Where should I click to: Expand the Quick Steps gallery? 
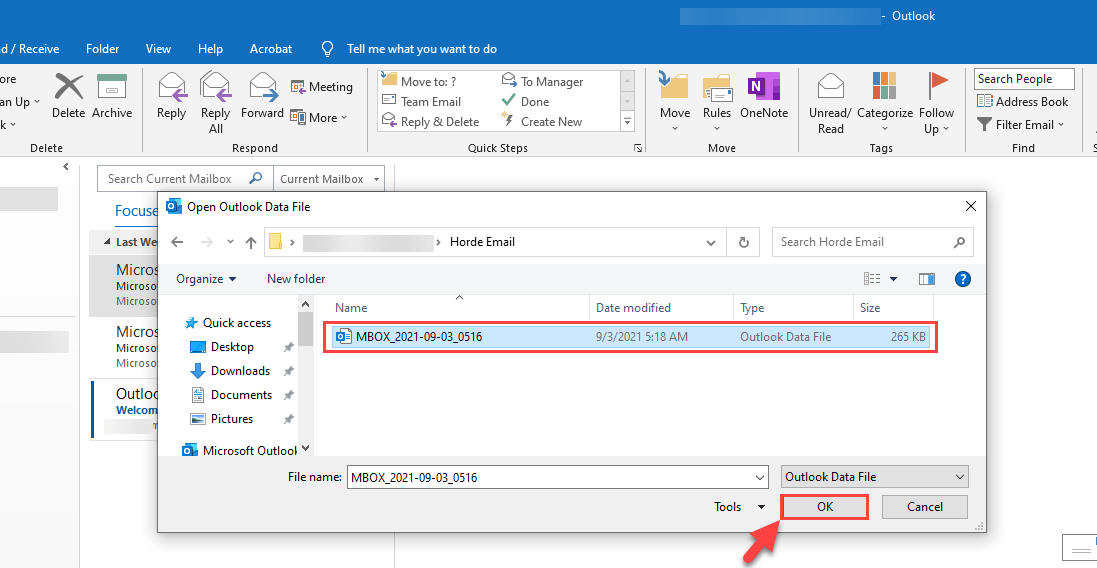point(628,121)
